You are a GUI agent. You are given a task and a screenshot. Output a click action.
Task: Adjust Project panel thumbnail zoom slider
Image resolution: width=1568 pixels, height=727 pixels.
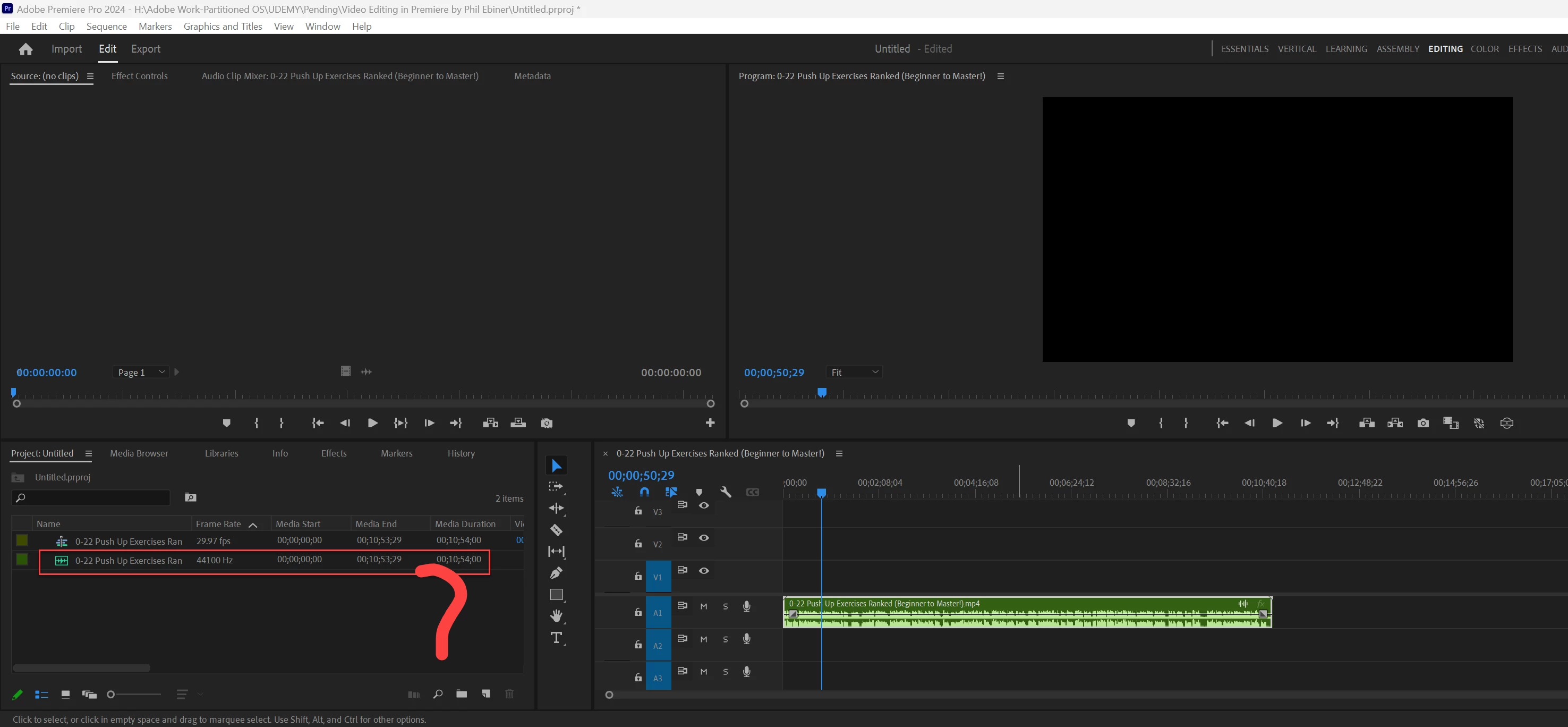[x=112, y=694]
